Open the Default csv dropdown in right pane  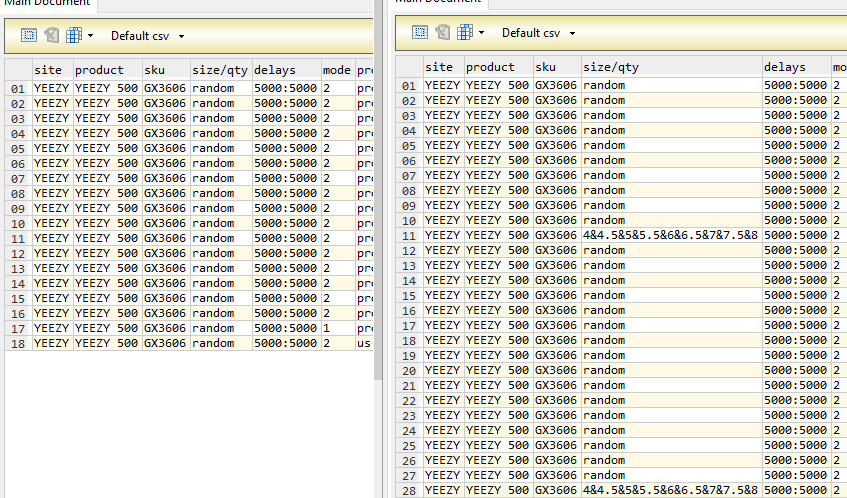coord(538,33)
